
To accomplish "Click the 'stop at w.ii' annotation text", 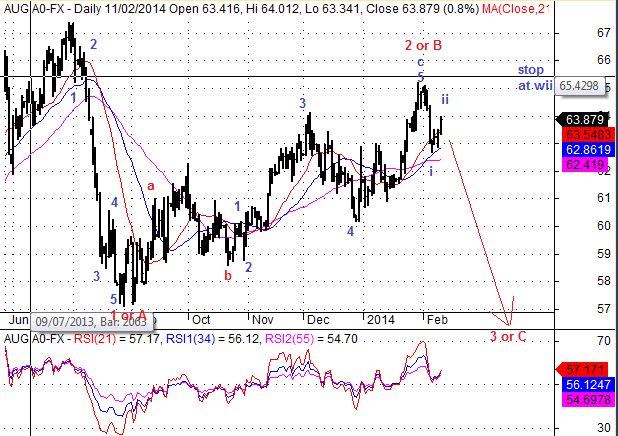I will [x=532, y=79].
